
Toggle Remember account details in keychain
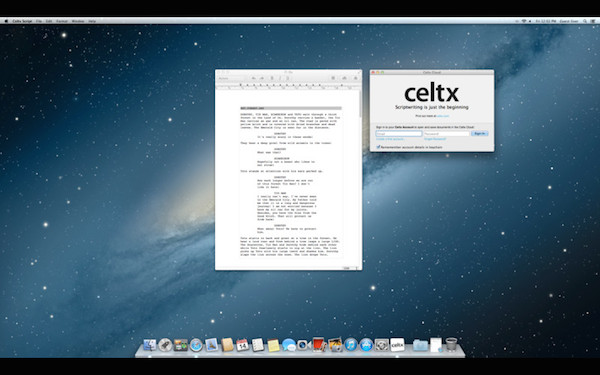(x=378, y=147)
